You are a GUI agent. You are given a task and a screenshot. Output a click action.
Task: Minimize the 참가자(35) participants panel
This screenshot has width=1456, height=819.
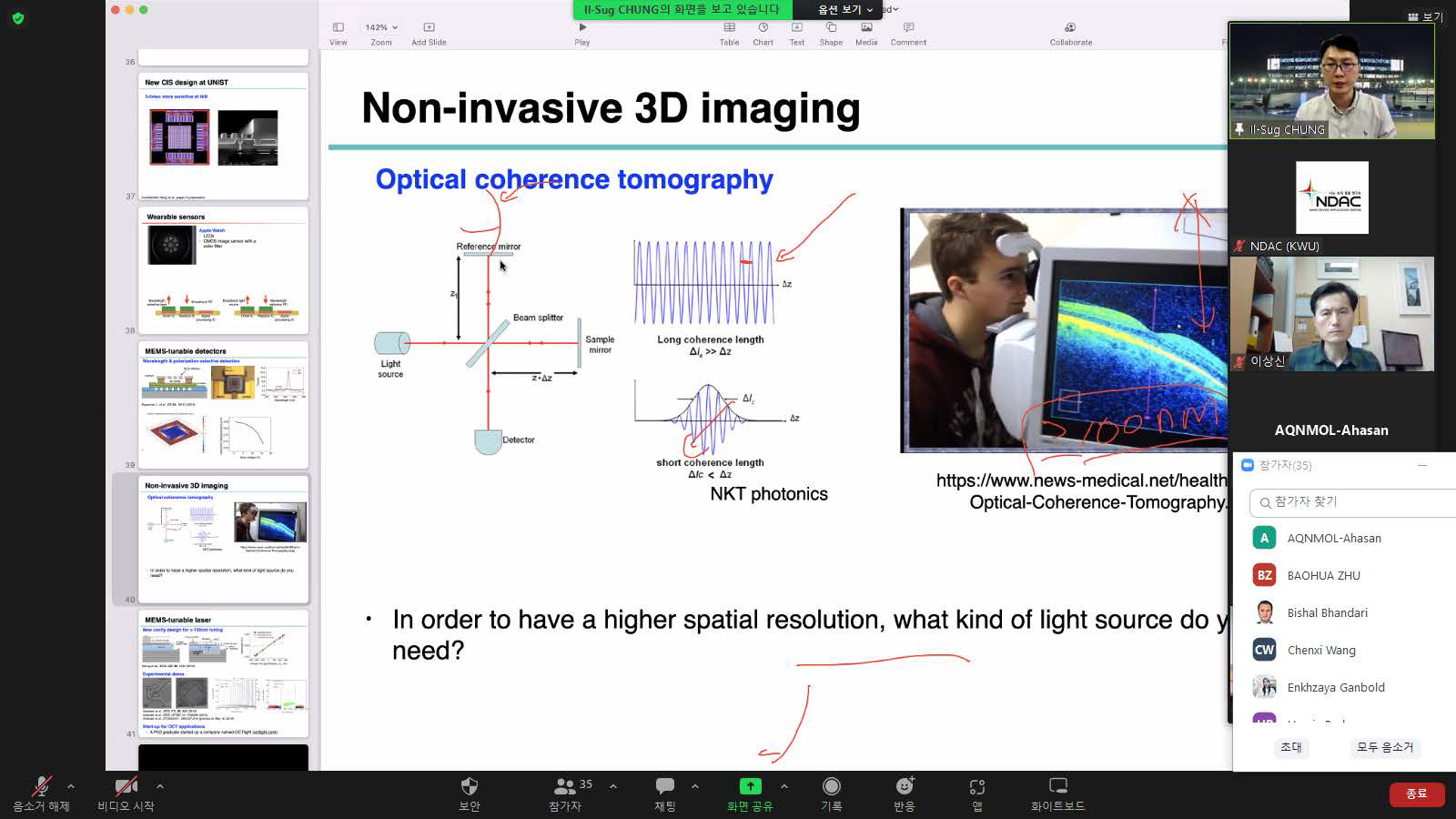1421,465
